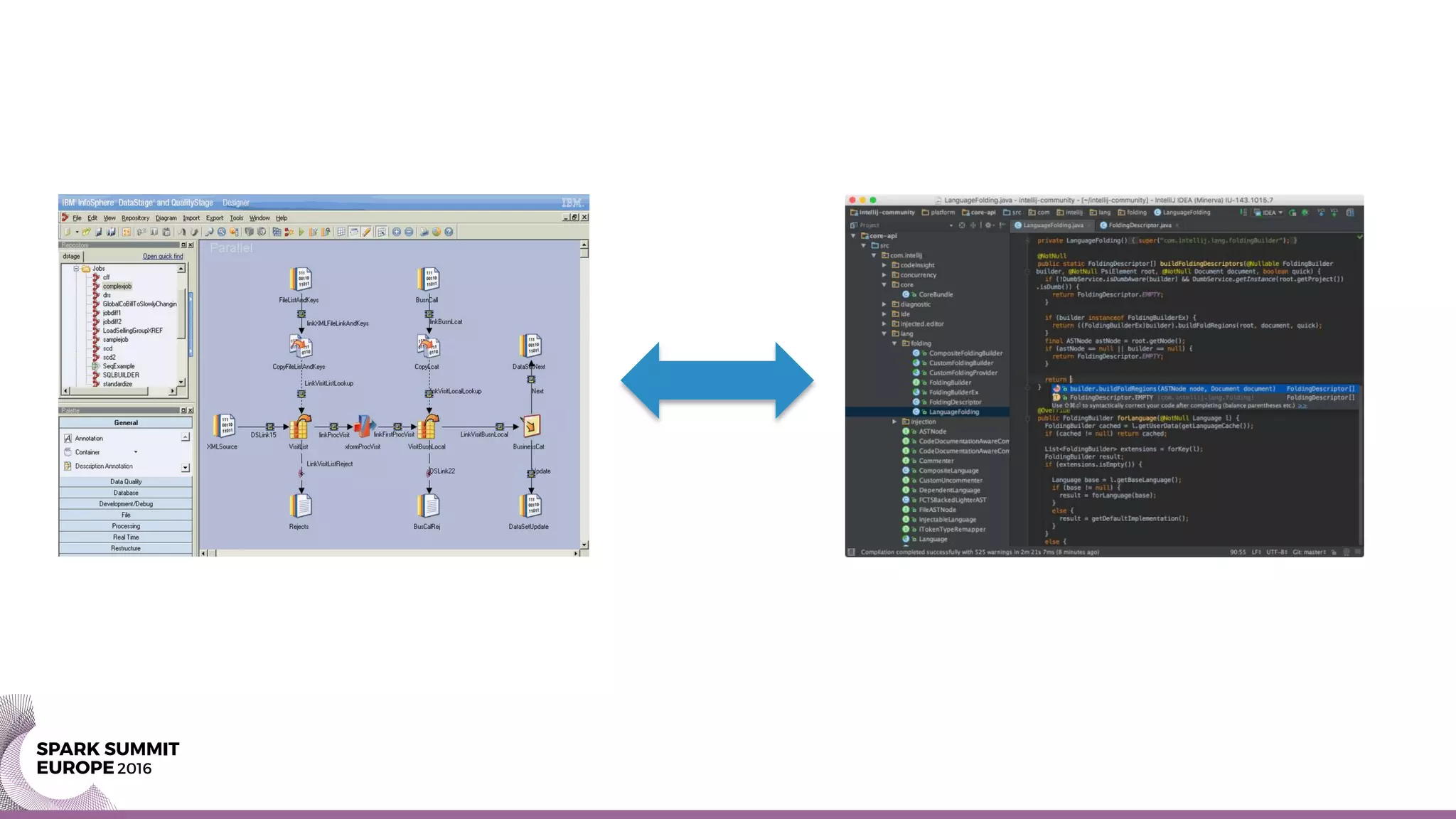Collapse the folding package in project tree

pos(894,343)
